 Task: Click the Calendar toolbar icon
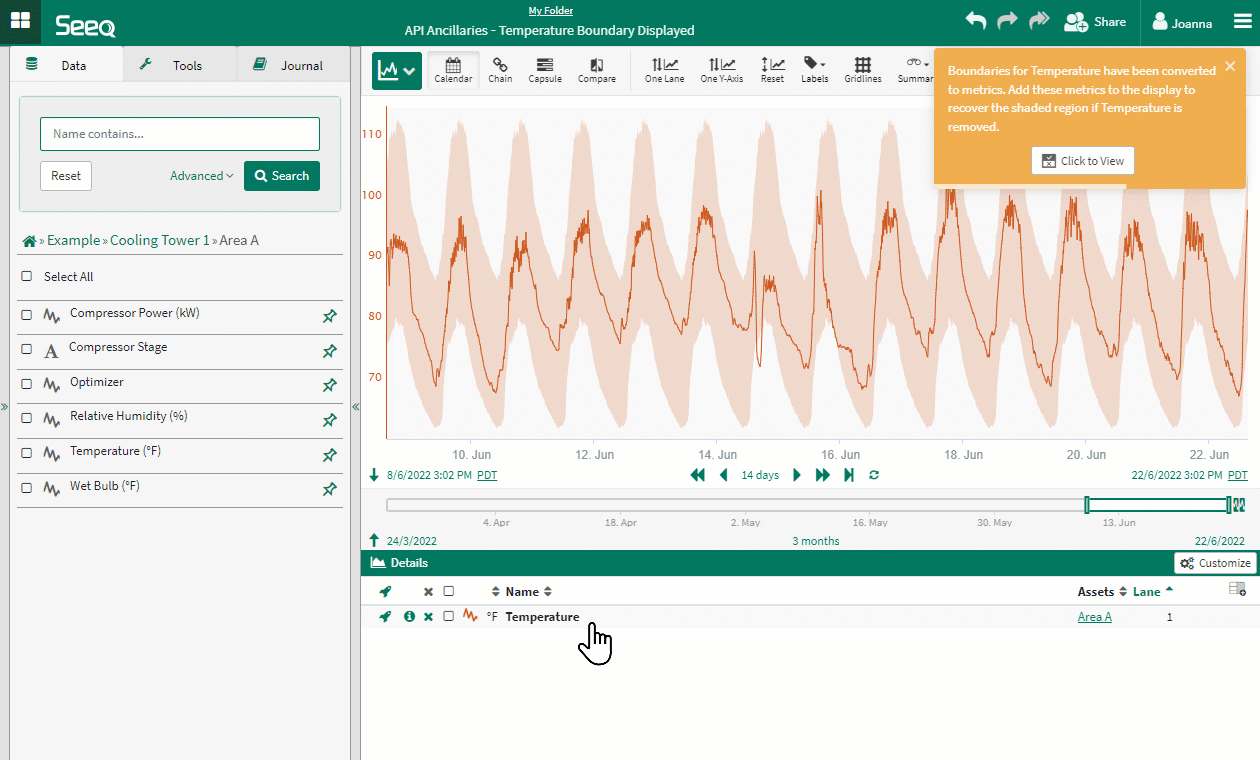click(453, 70)
